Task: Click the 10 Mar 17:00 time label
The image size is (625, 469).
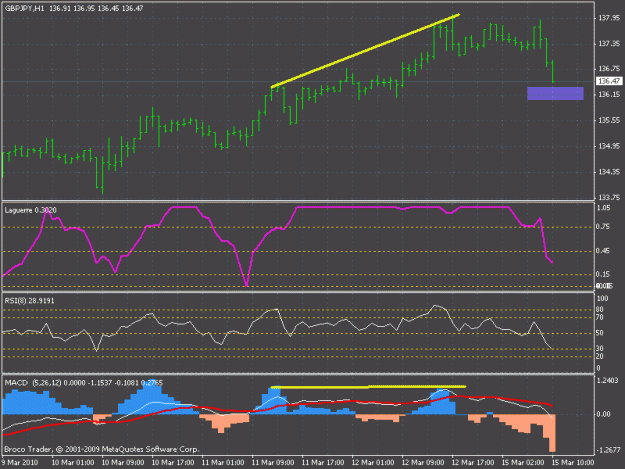Action: tap(173, 463)
